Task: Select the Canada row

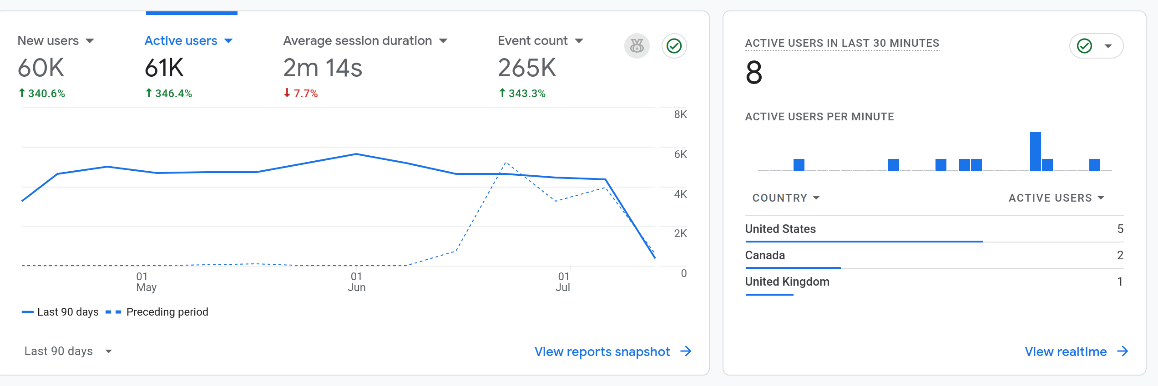Action: (934, 256)
